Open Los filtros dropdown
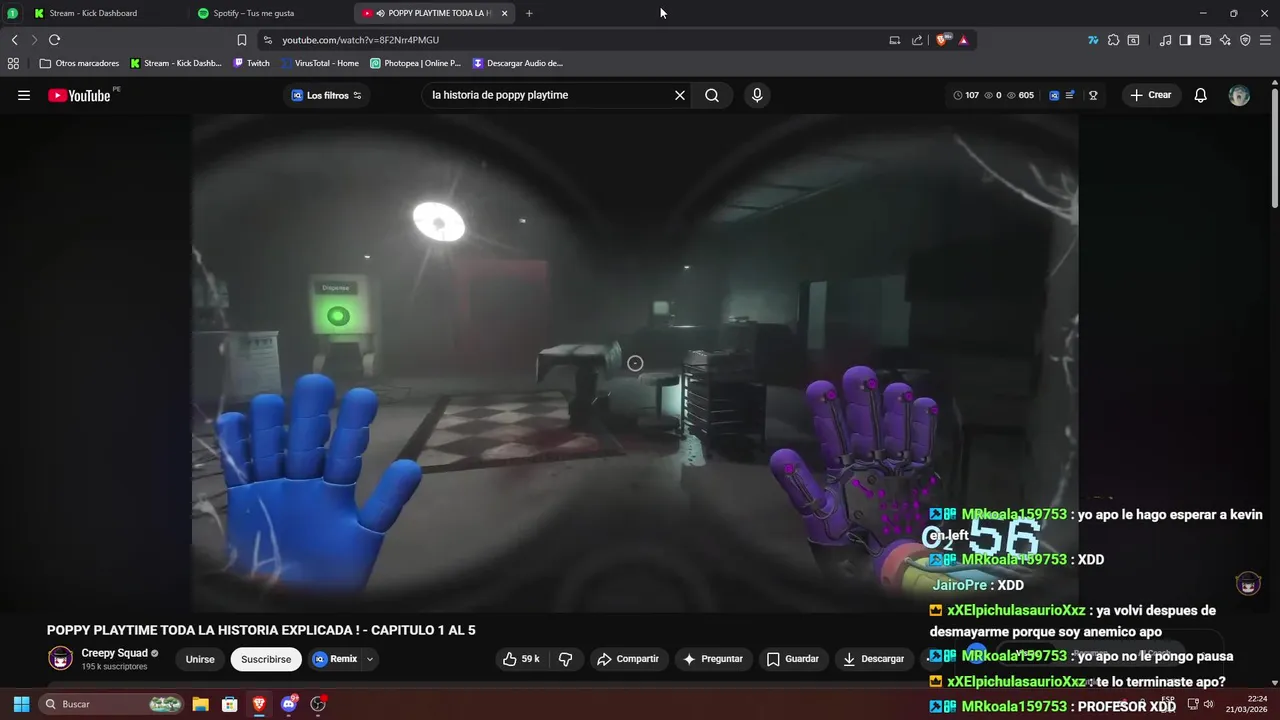1280x720 pixels. pos(327,95)
